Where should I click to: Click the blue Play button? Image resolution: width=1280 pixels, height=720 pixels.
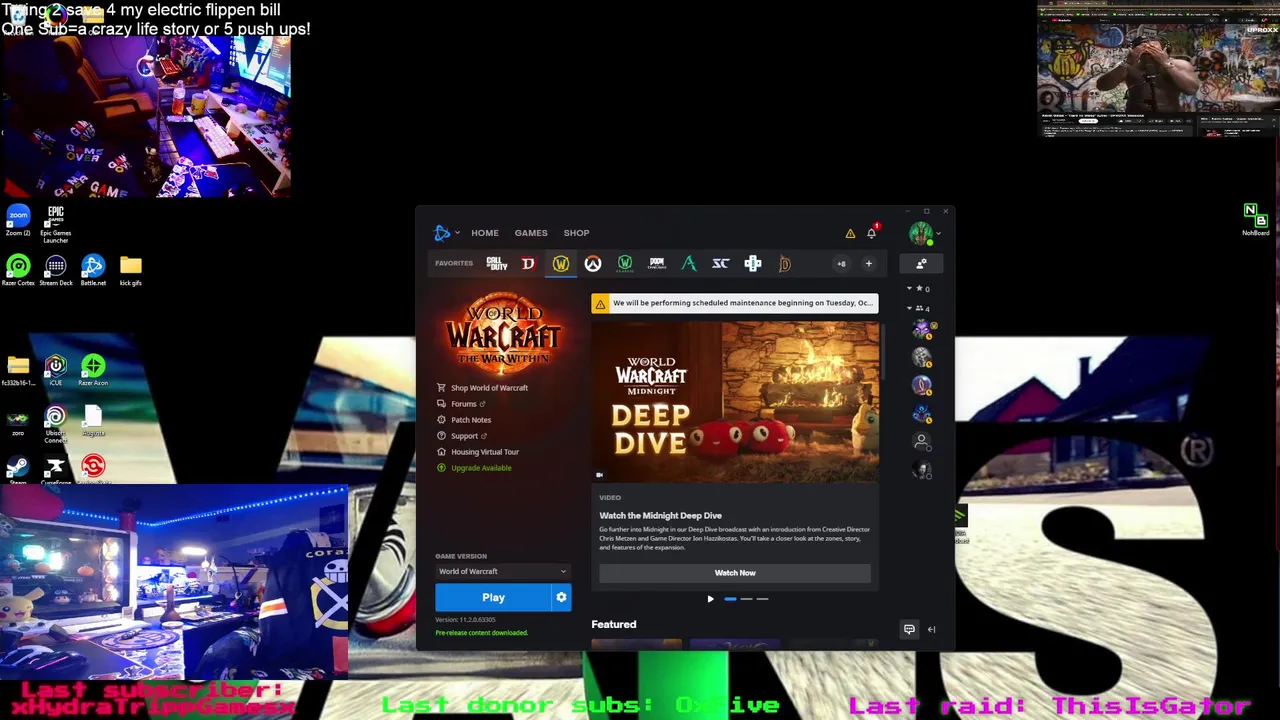point(493,598)
